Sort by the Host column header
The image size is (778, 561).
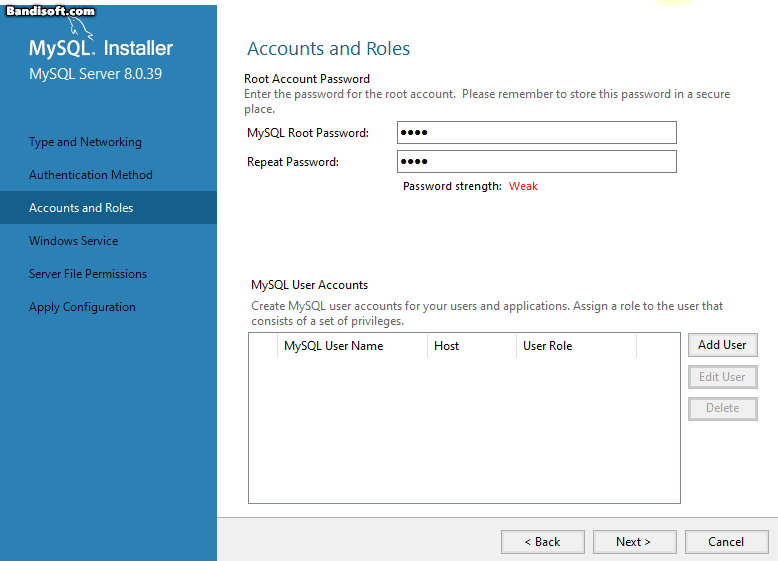coord(472,346)
